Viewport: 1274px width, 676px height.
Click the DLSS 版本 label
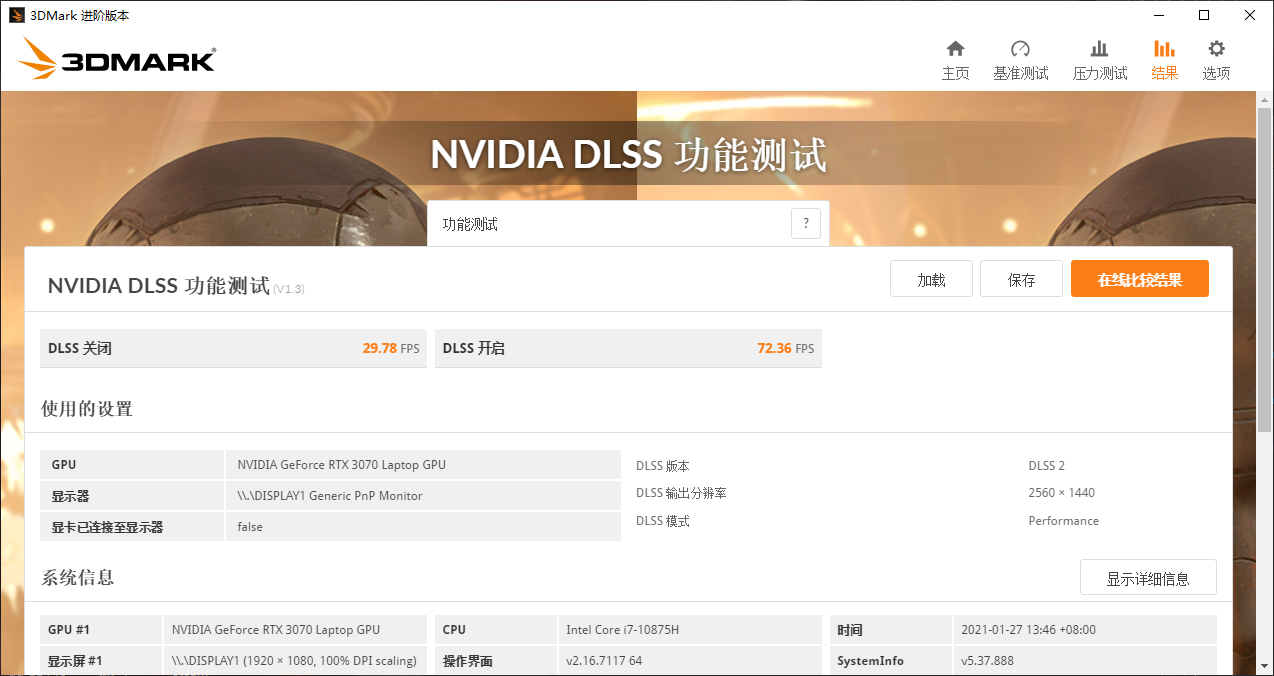(663, 466)
